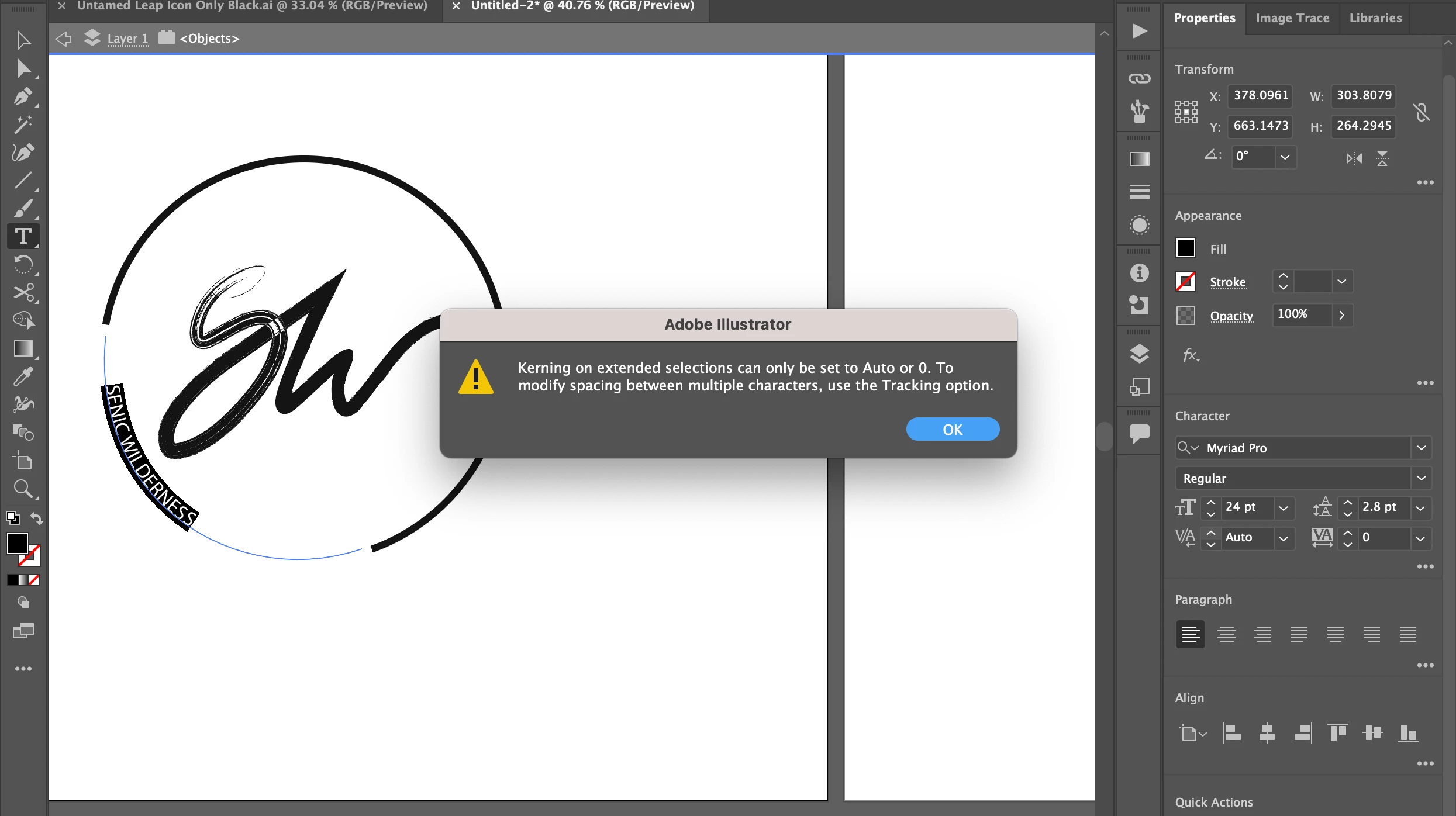Open the font size 24 pt dropdown
This screenshot has width=1456, height=816.
click(1284, 508)
